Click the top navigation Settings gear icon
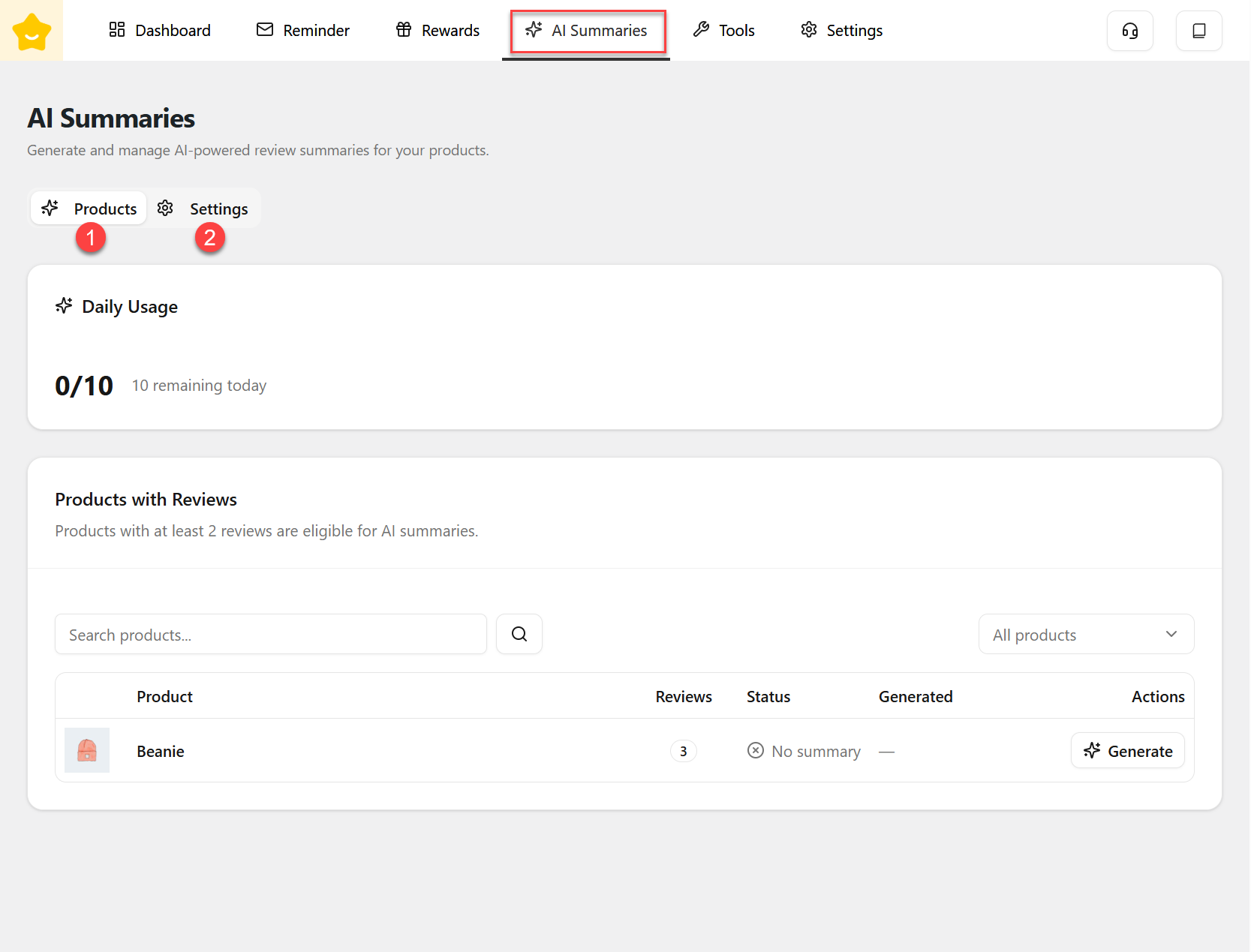Screen dimensions: 1251x952 pyautogui.click(x=808, y=30)
